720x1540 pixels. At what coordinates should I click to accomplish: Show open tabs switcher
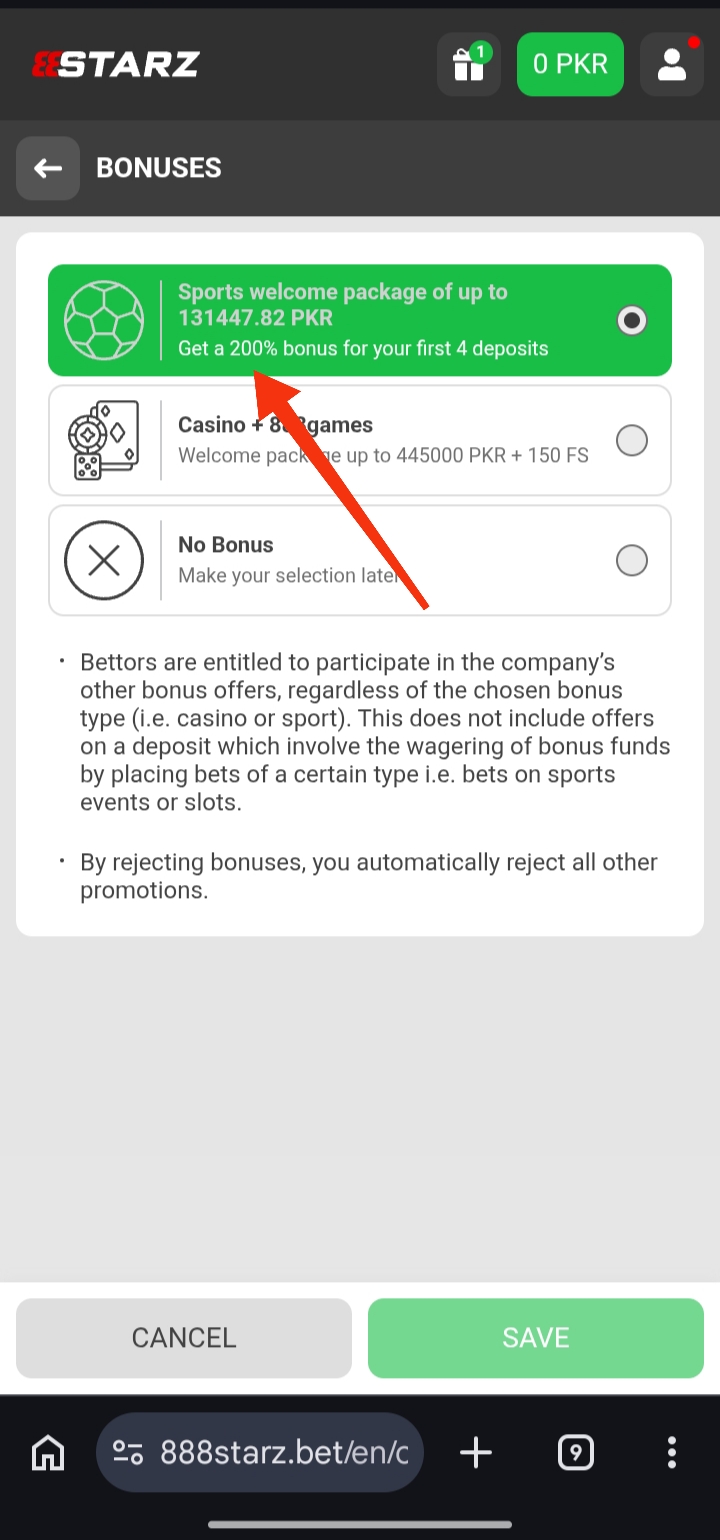[576, 1452]
